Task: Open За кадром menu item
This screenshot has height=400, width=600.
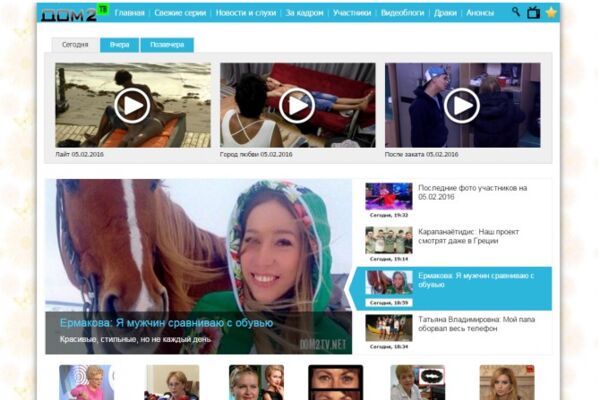Action: (305, 13)
